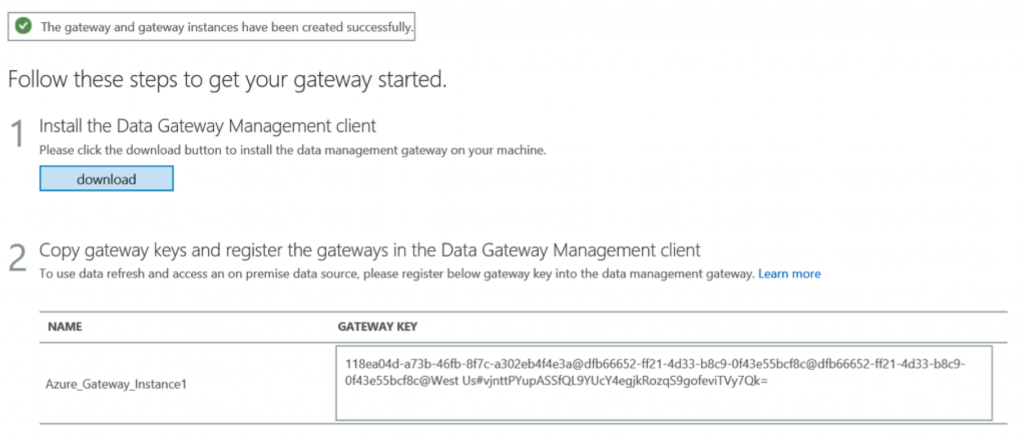Click the 'Please click the download button' description
This screenshot has height=440, width=1024.
pos(293,149)
